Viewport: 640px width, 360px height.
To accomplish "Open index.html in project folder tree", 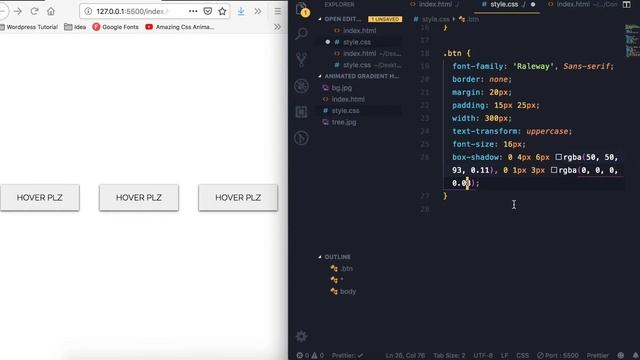I will point(348,99).
